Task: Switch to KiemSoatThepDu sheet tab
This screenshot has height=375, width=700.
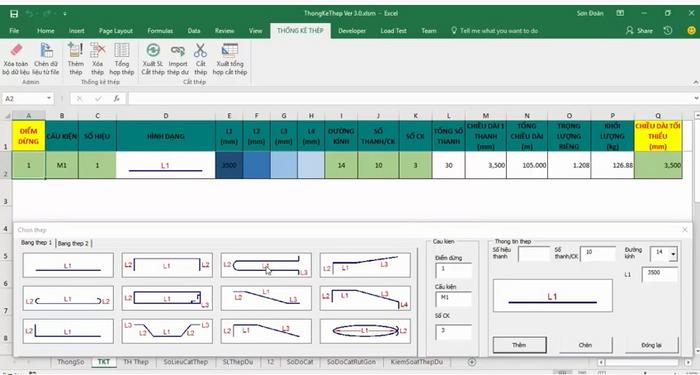Action: click(417, 362)
